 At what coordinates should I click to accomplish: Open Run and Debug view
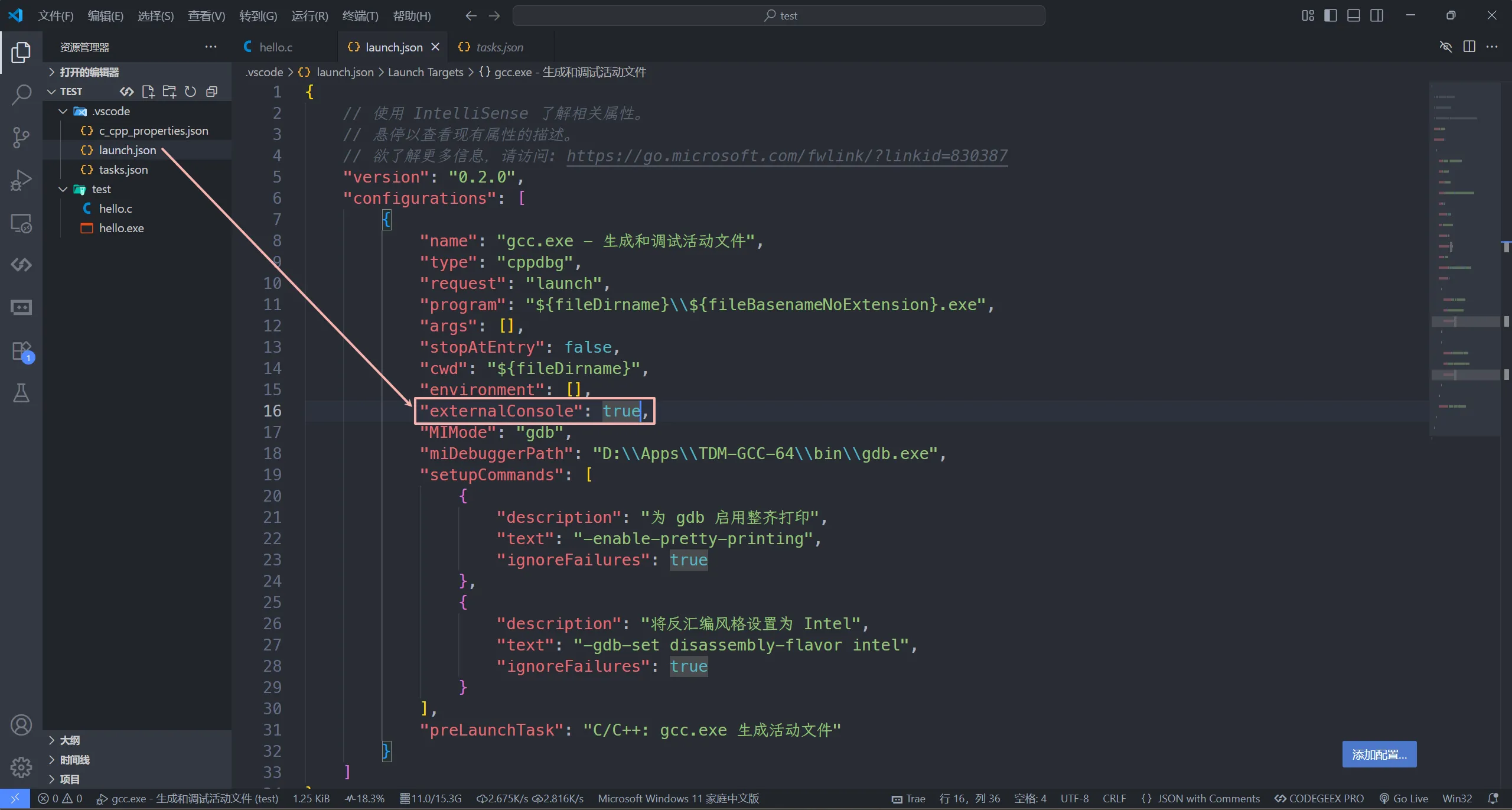tap(21, 180)
